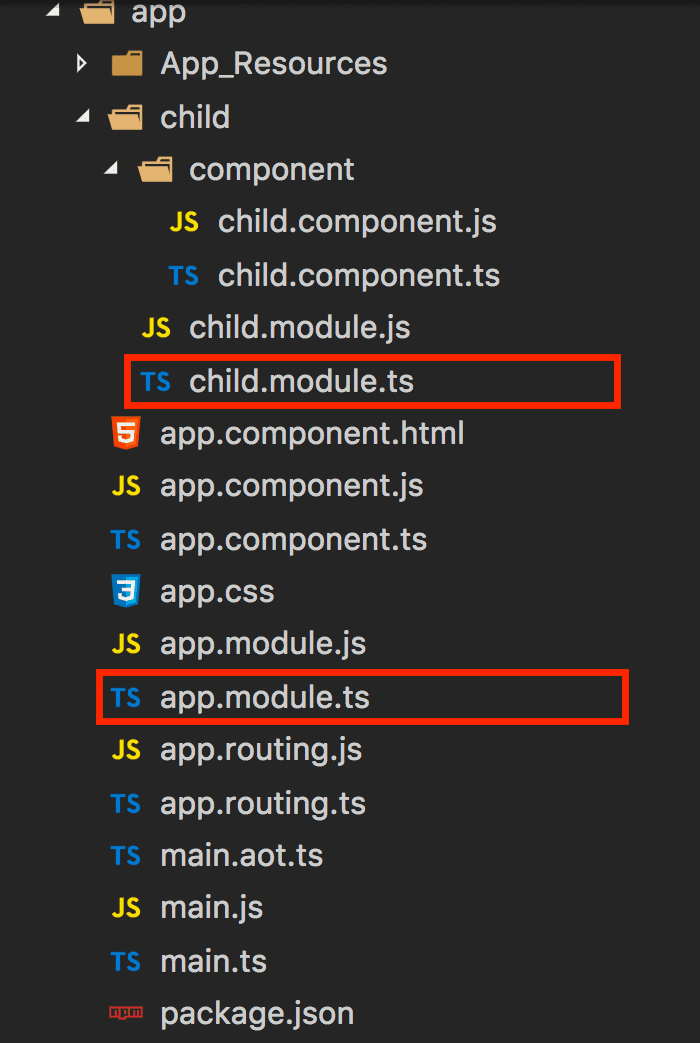Click the npm icon beside package.json
Image resolution: width=700 pixels, height=1043 pixels.
click(x=126, y=1013)
